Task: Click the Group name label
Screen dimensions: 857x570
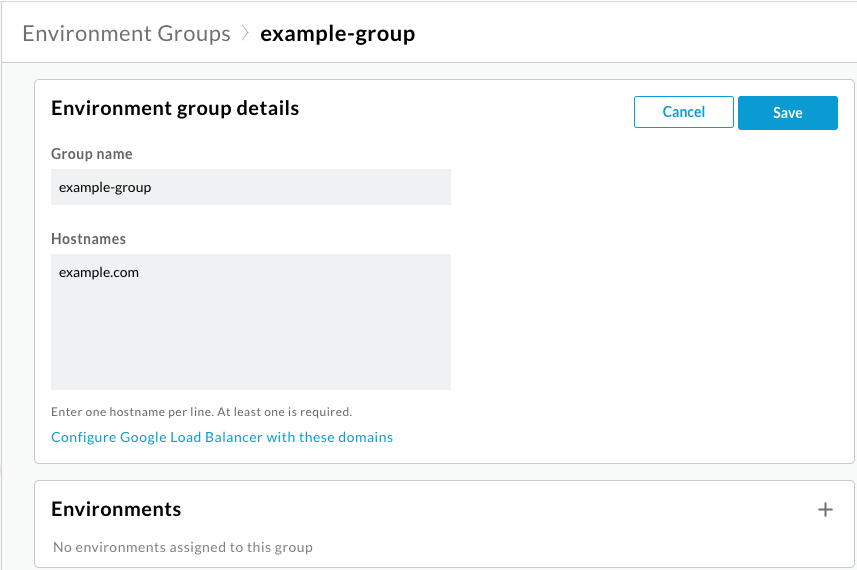Action: (x=92, y=154)
